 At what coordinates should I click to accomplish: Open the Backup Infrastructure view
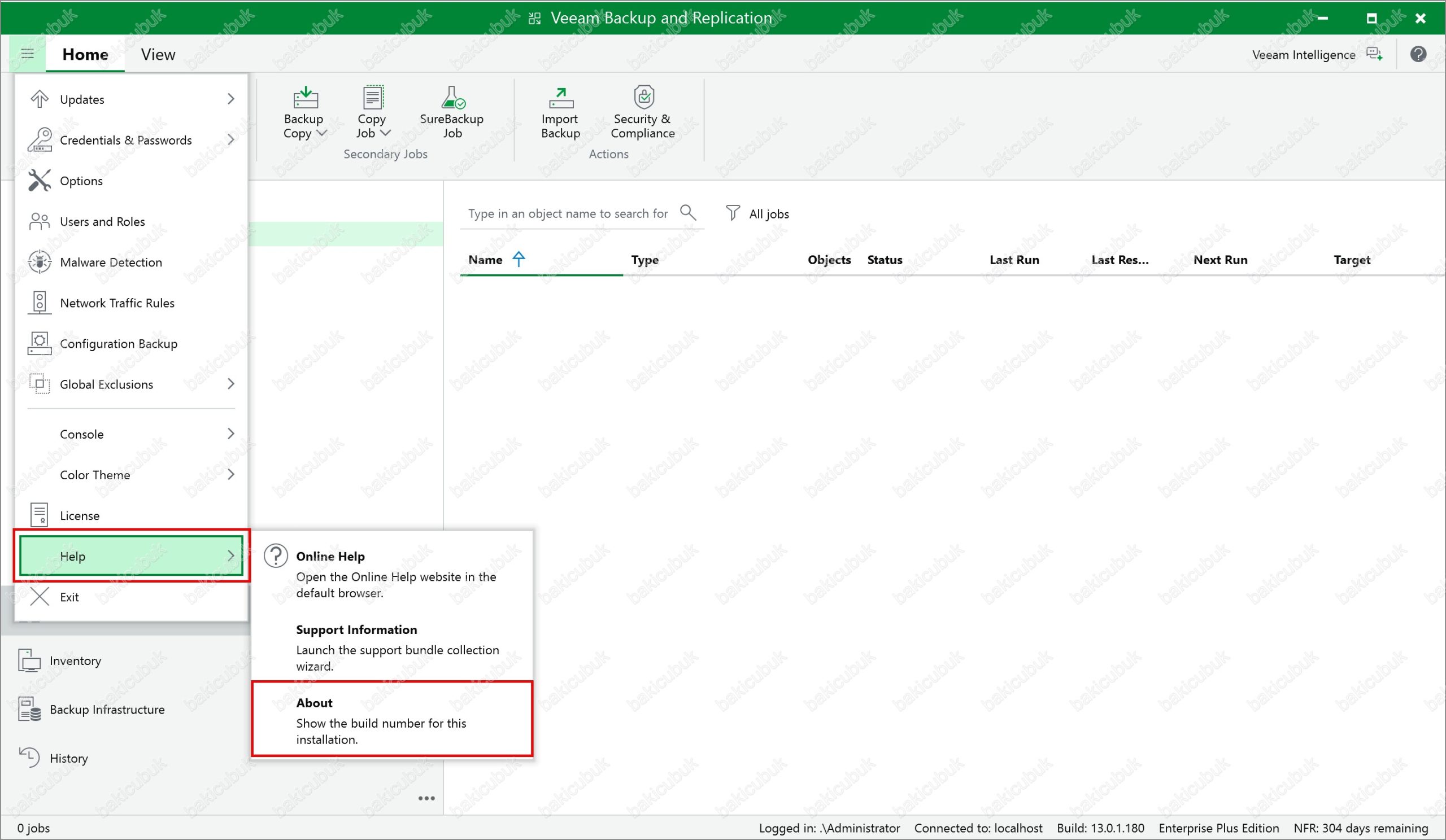pos(107,709)
